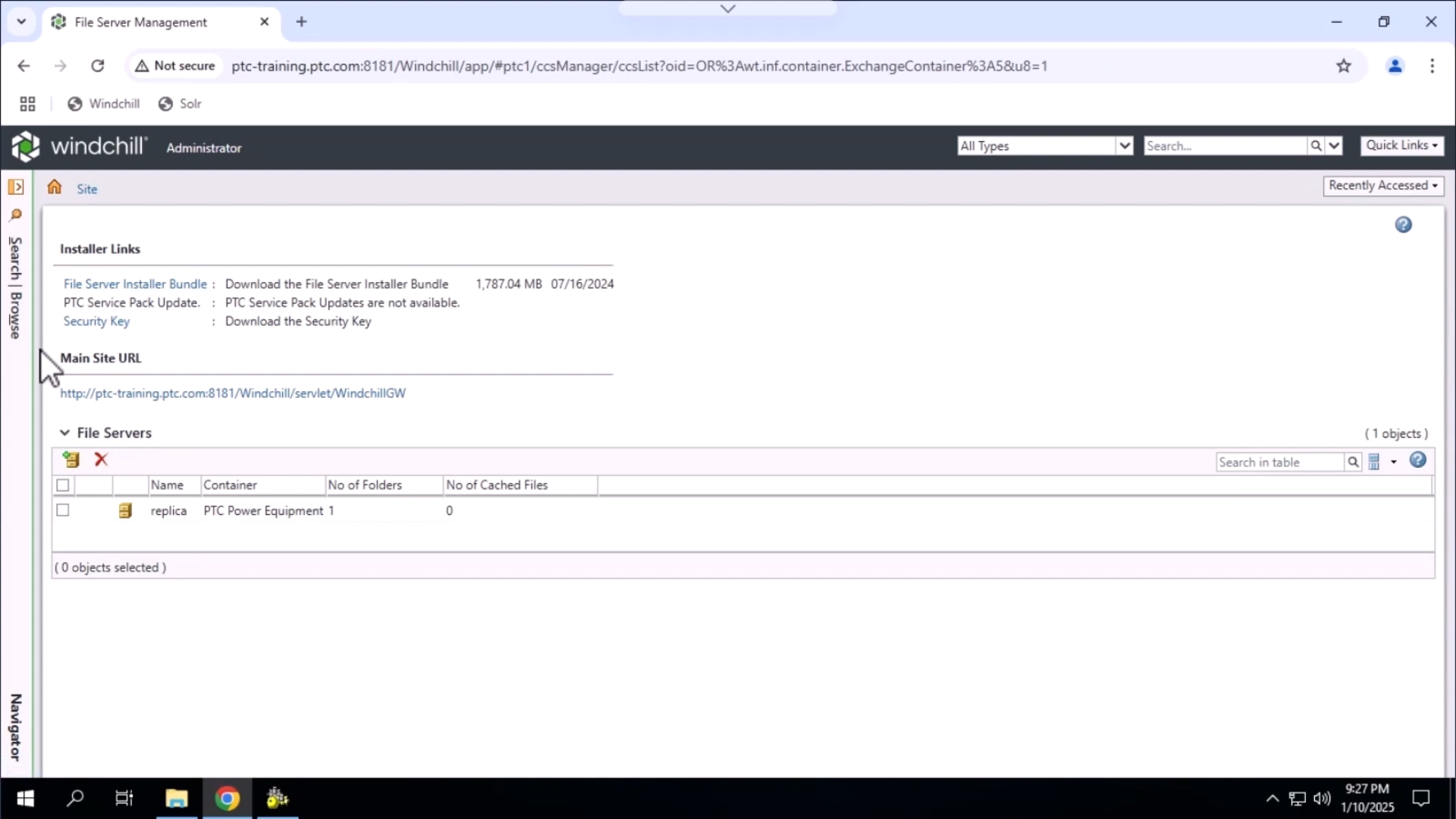The height and width of the screenshot is (819, 1456).
Task: Open the Recently Accessed dropdown
Action: click(1383, 186)
